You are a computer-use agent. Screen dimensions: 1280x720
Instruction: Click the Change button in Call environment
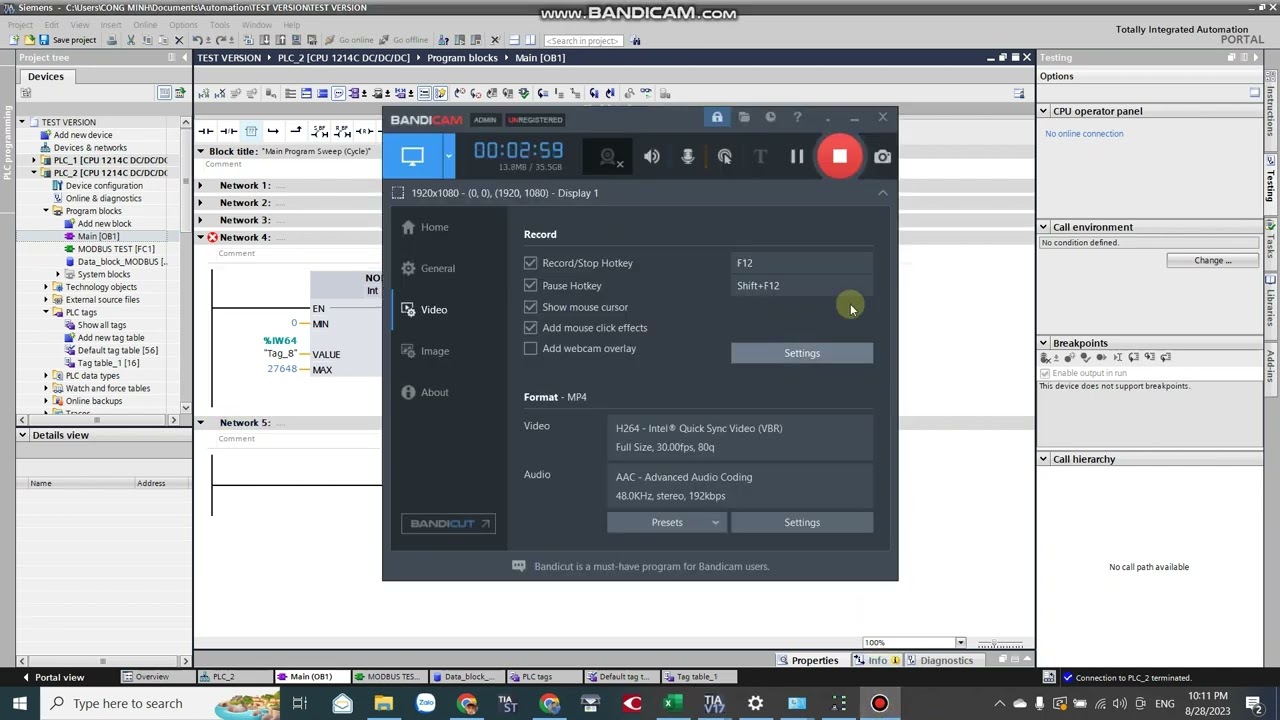tap(1212, 260)
